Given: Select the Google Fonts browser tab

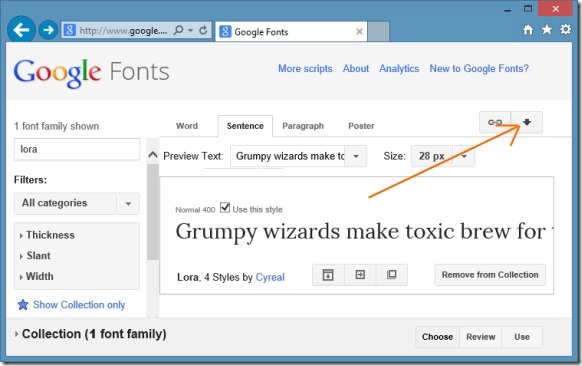Looking at the screenshot, I should tap(291, 32).
